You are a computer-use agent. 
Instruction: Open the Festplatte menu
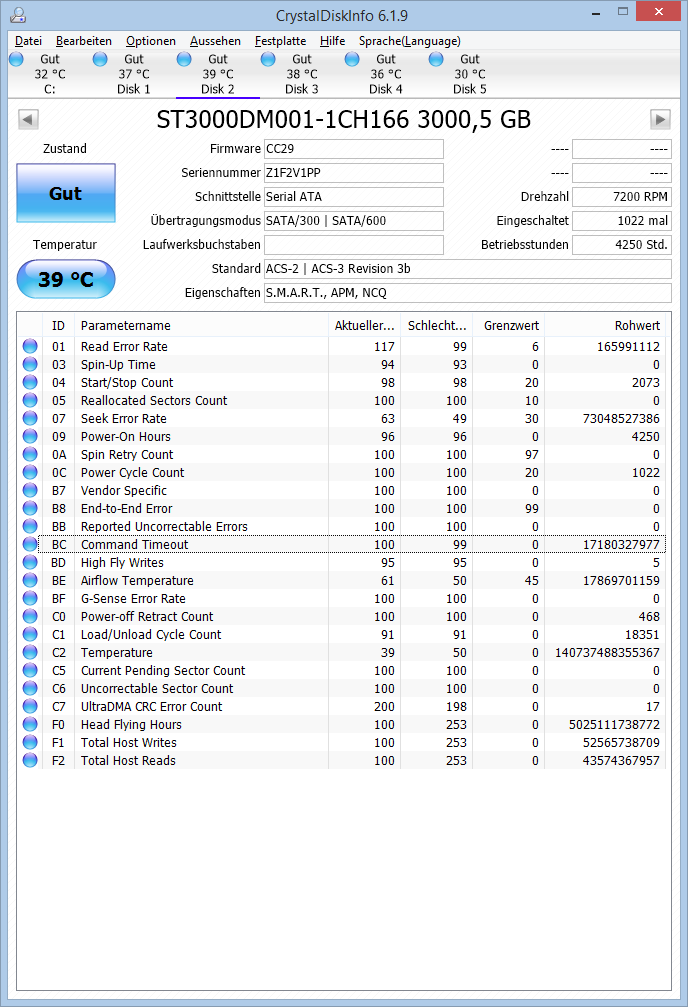(281, 41)
